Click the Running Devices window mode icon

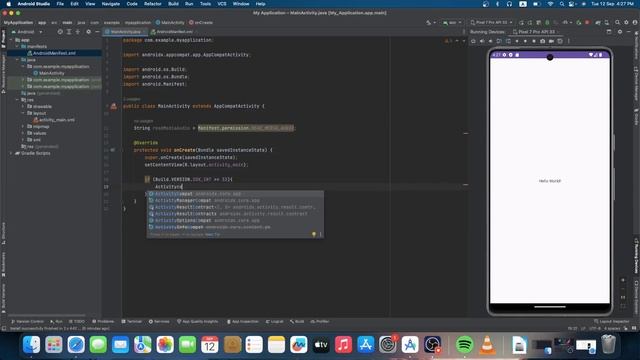[x=609, y=31]
